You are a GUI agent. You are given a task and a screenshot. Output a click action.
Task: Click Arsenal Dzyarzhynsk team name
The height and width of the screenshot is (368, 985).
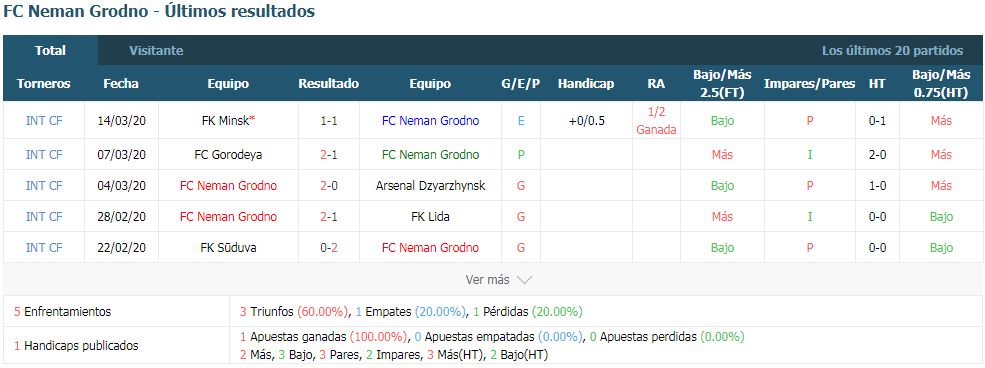[430, 186]
